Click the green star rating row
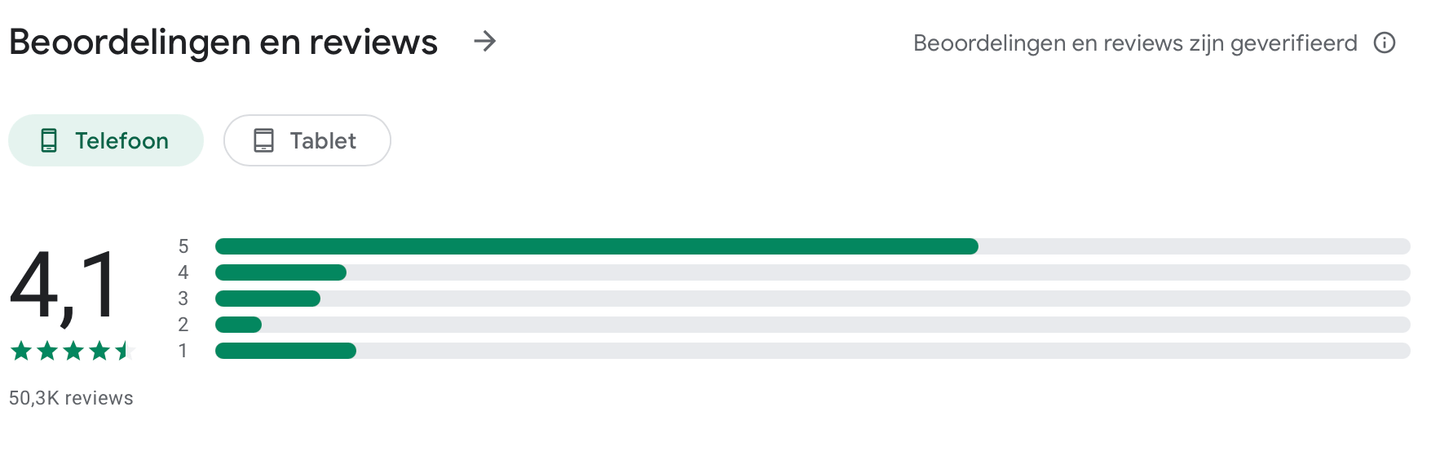 [72, 351]
